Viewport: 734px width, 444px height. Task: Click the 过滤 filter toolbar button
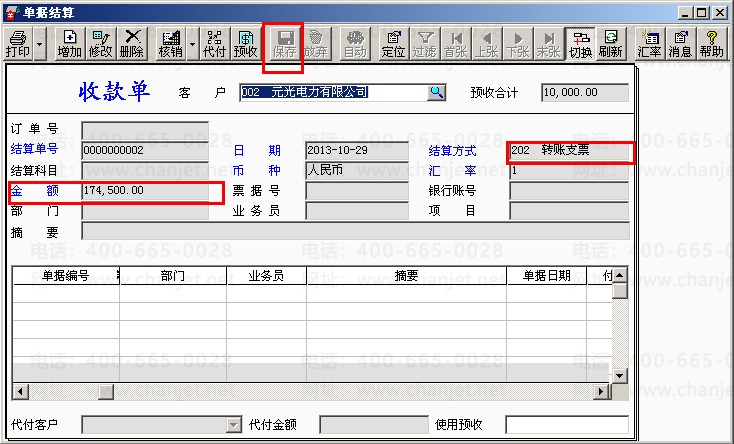(x=425, y=44)
